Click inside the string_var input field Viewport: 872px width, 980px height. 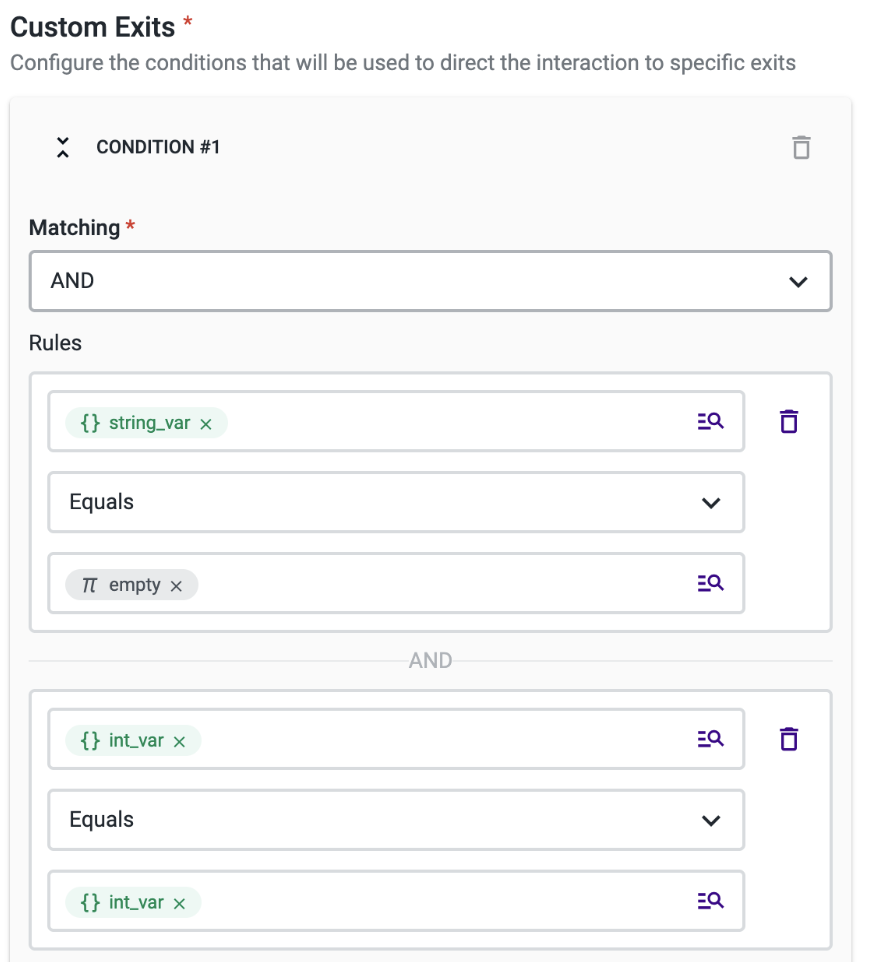(450, 422)
